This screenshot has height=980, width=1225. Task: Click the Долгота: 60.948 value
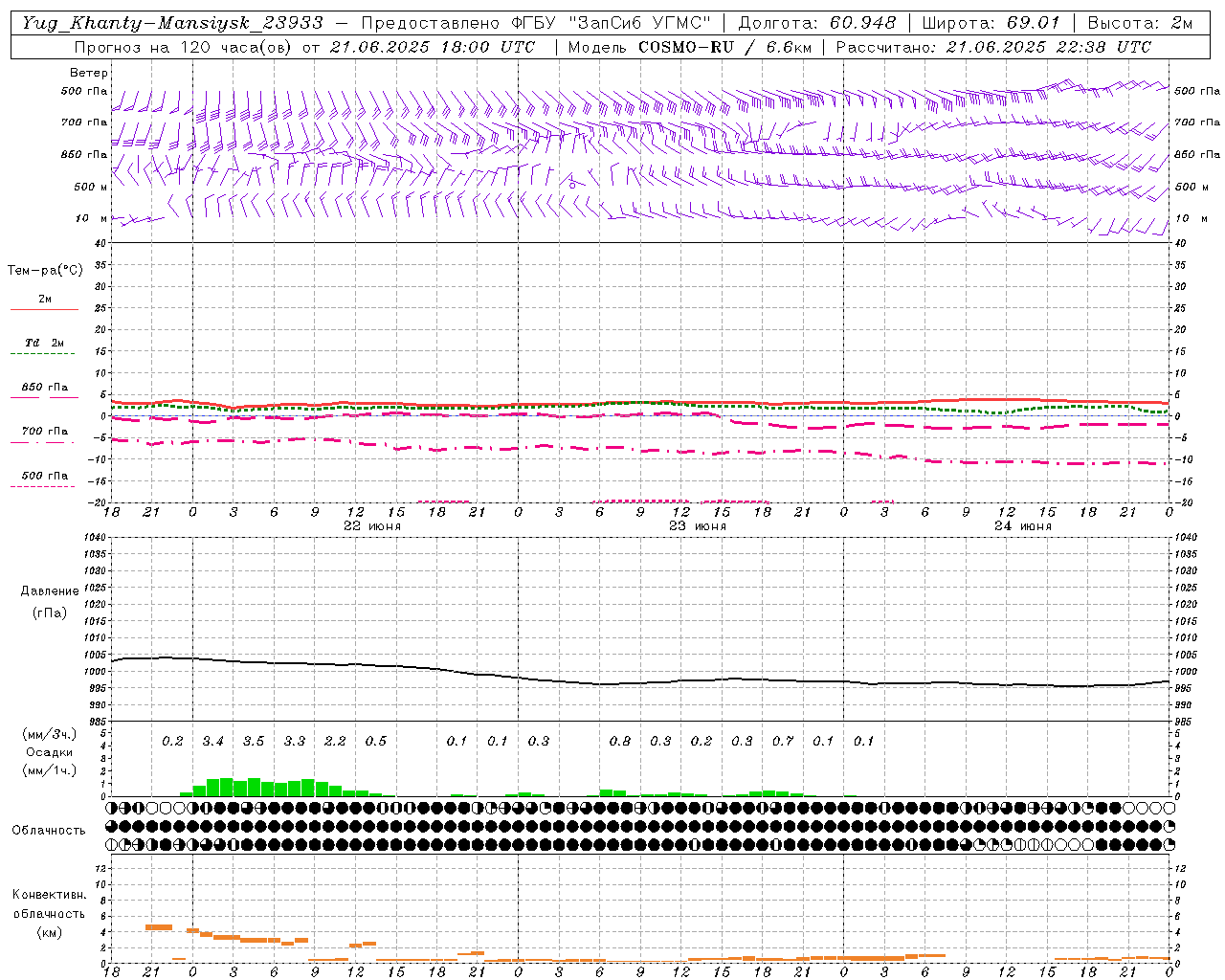(x=817, y=23)
